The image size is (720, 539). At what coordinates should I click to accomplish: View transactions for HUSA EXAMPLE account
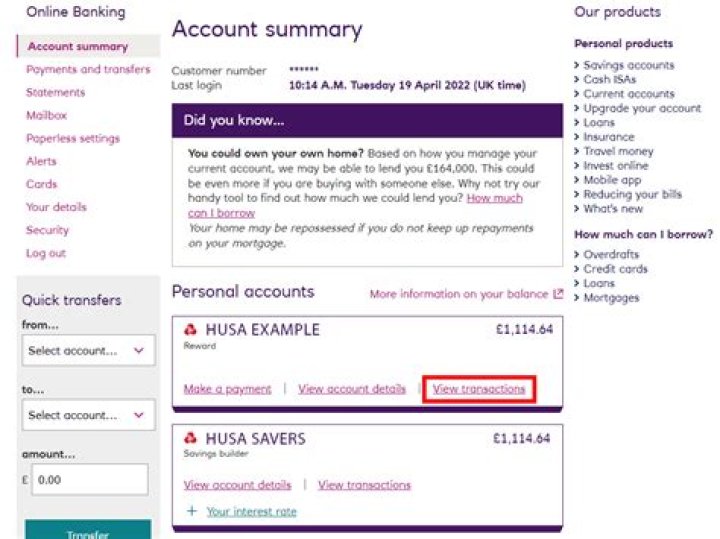point(479,389)
